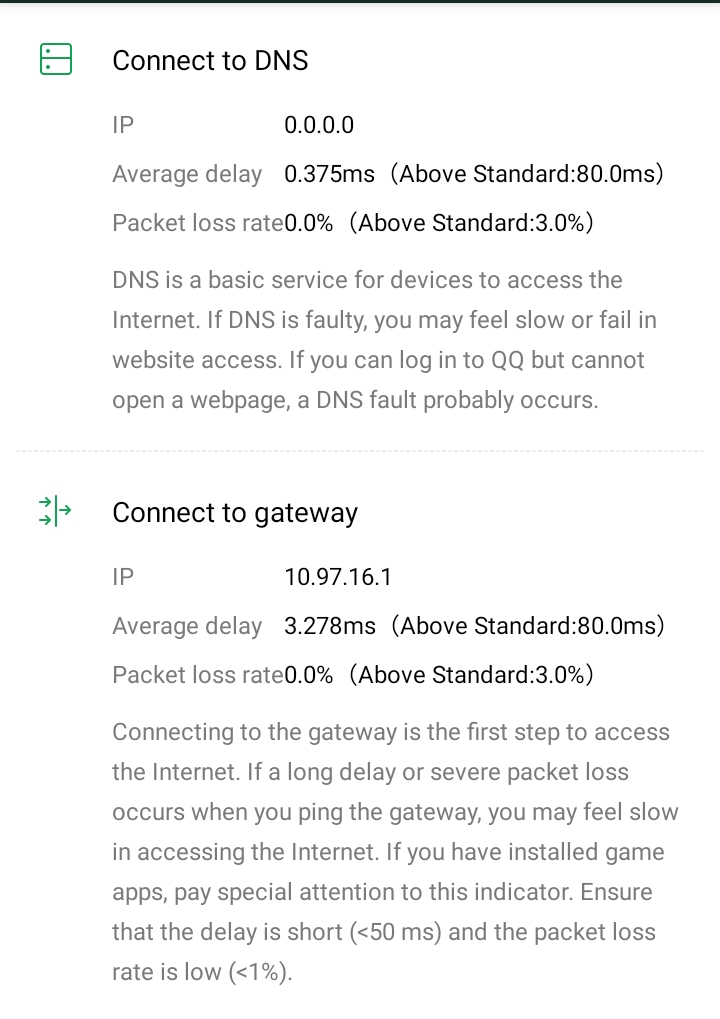This screenshot has width=720, height=1019.
Task: Click the DNS server icon
Action: tap(56, 59)
